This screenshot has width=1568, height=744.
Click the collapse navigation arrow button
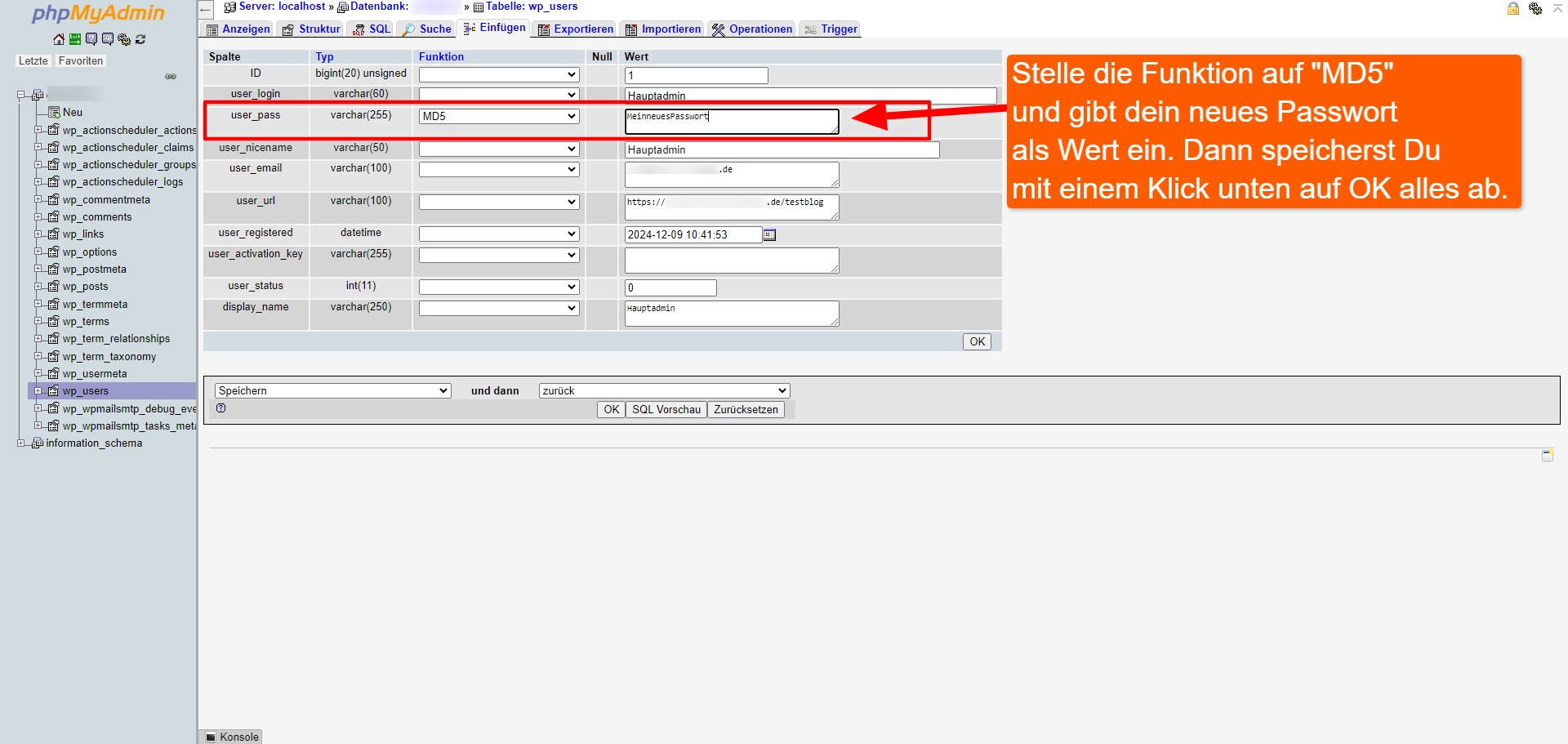tap(206, 10)
